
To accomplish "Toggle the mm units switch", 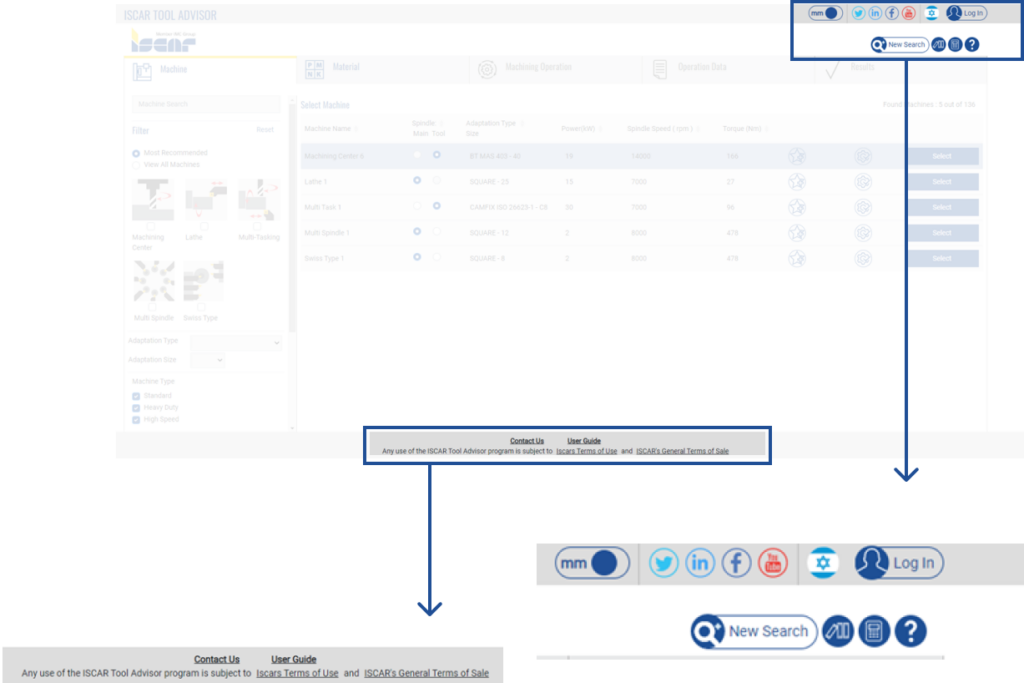I will 825,13.
